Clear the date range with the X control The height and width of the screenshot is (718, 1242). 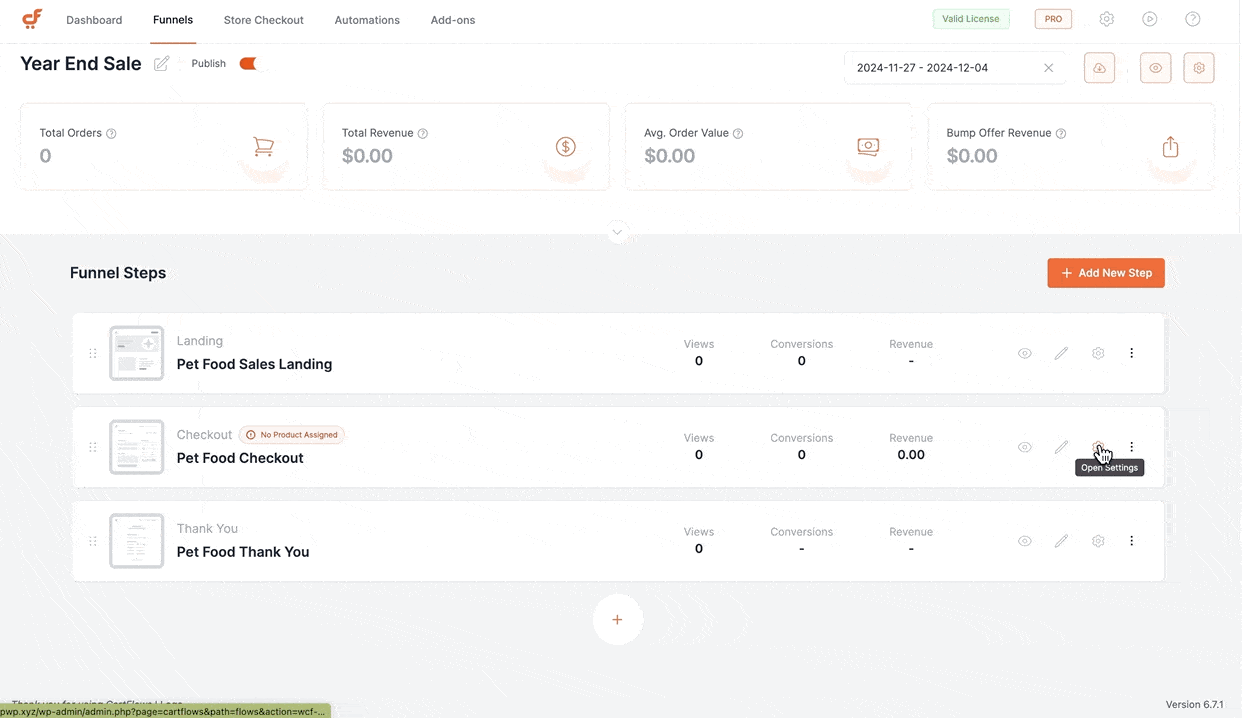click(1048, 67)
